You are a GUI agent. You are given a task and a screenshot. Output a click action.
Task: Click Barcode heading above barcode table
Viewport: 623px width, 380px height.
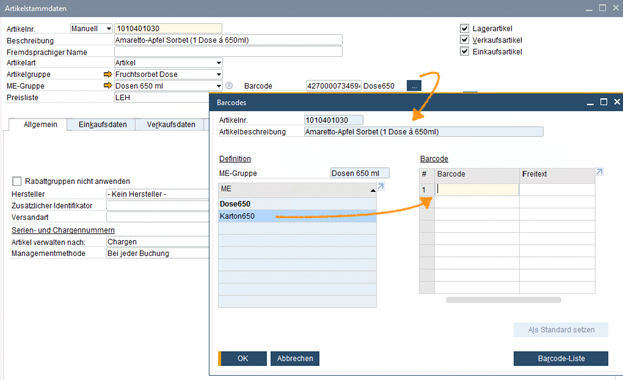coord(434,159)
